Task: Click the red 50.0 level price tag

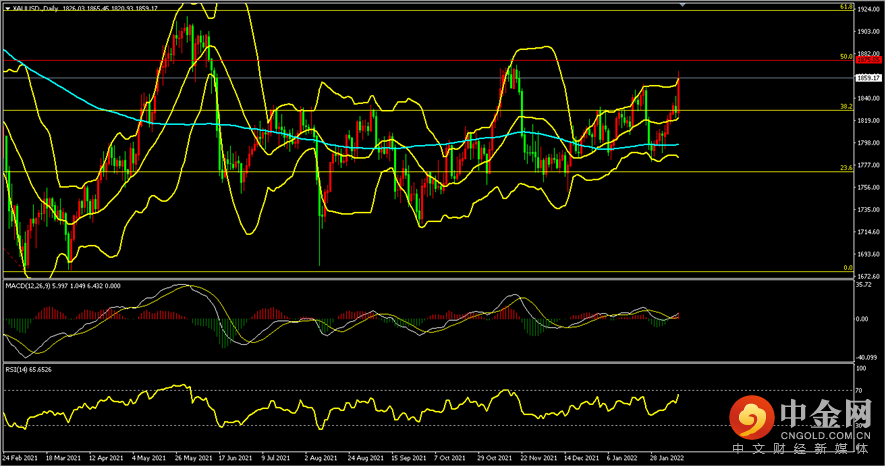Action: point(868,60)
